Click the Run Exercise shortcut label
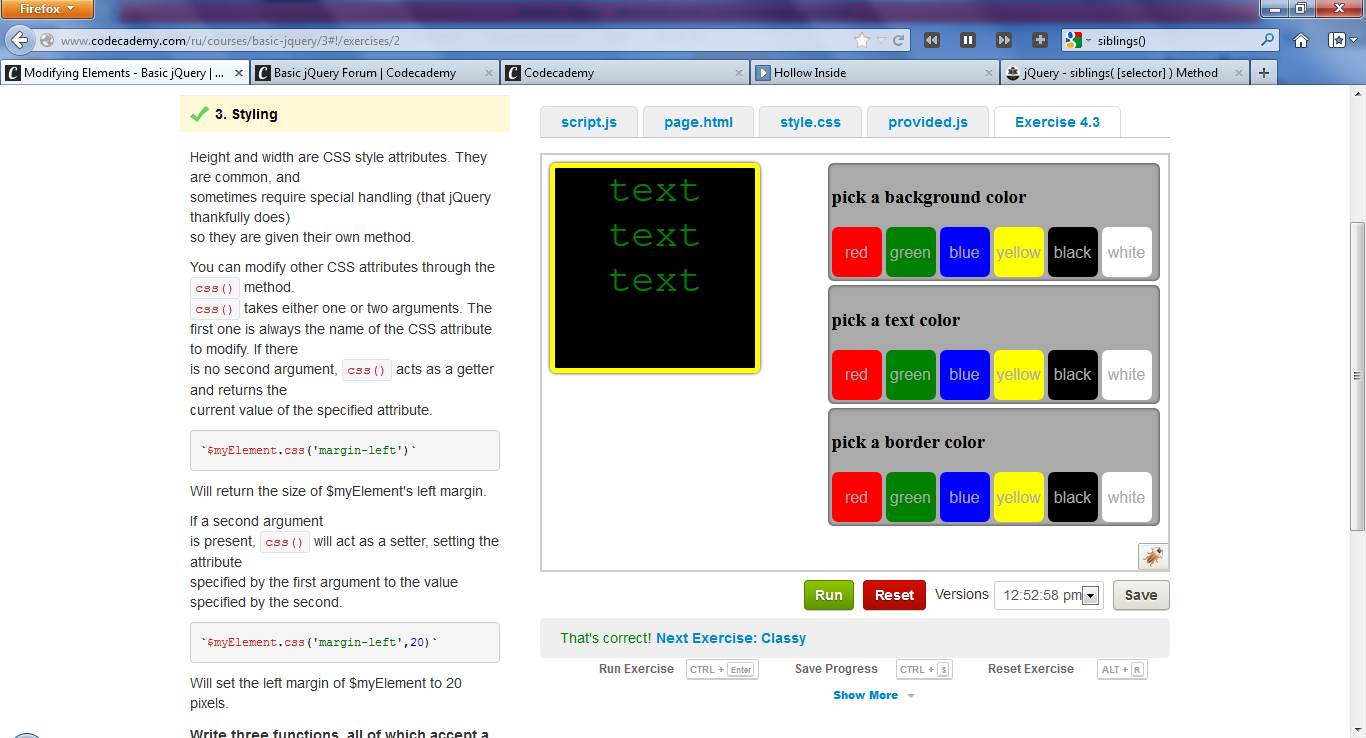Image resolution: width=1366 pixels, height=738 pixels. pyautogui.click(x=636, y=669)
